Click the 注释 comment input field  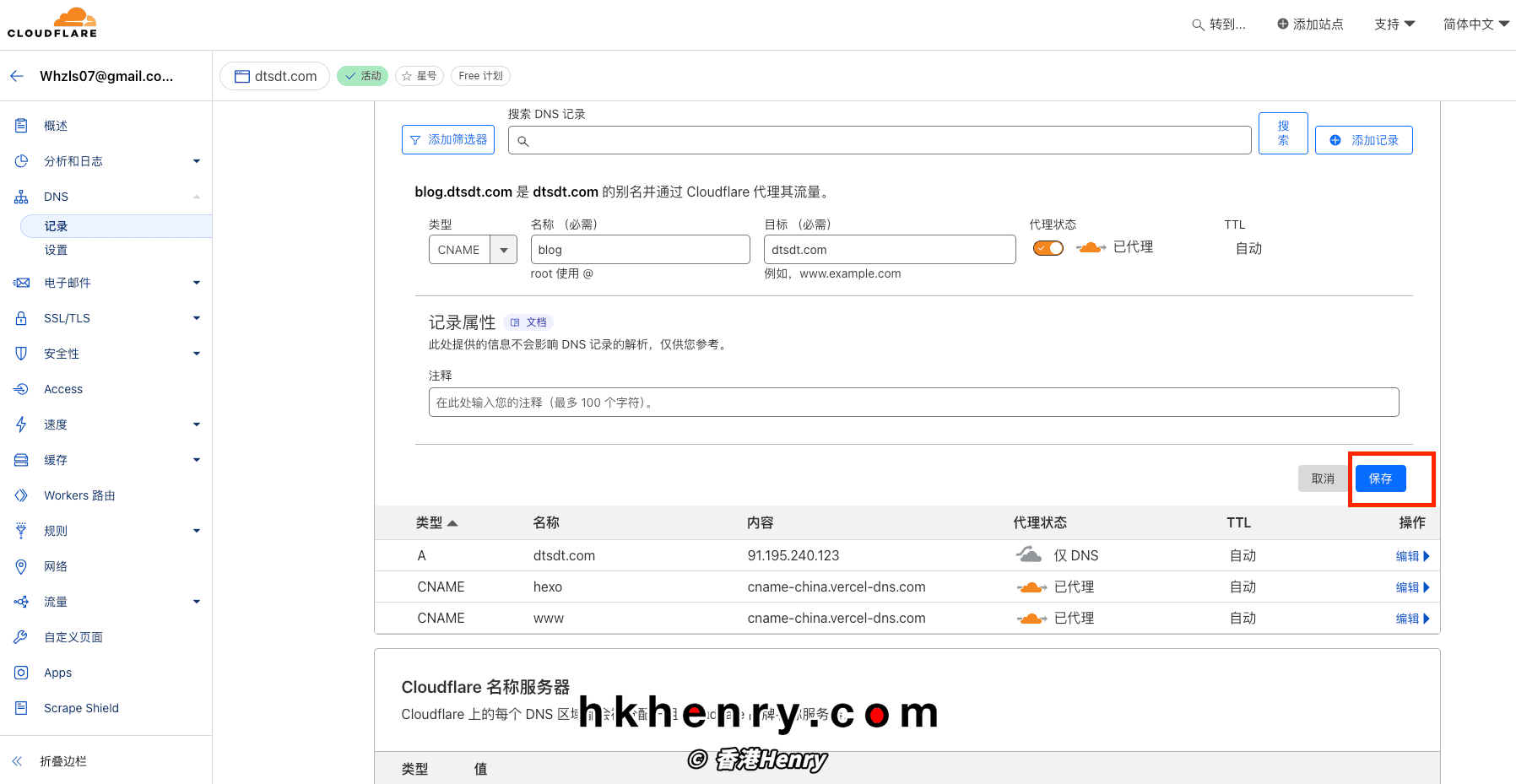(x=913, y=403)
